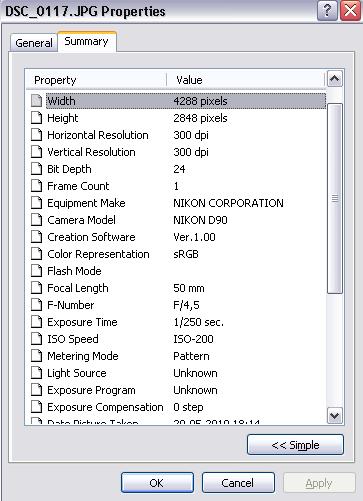Click the page icon beside Color Representation
This screenshot has height=501, width=363.
tap(37, 254)
